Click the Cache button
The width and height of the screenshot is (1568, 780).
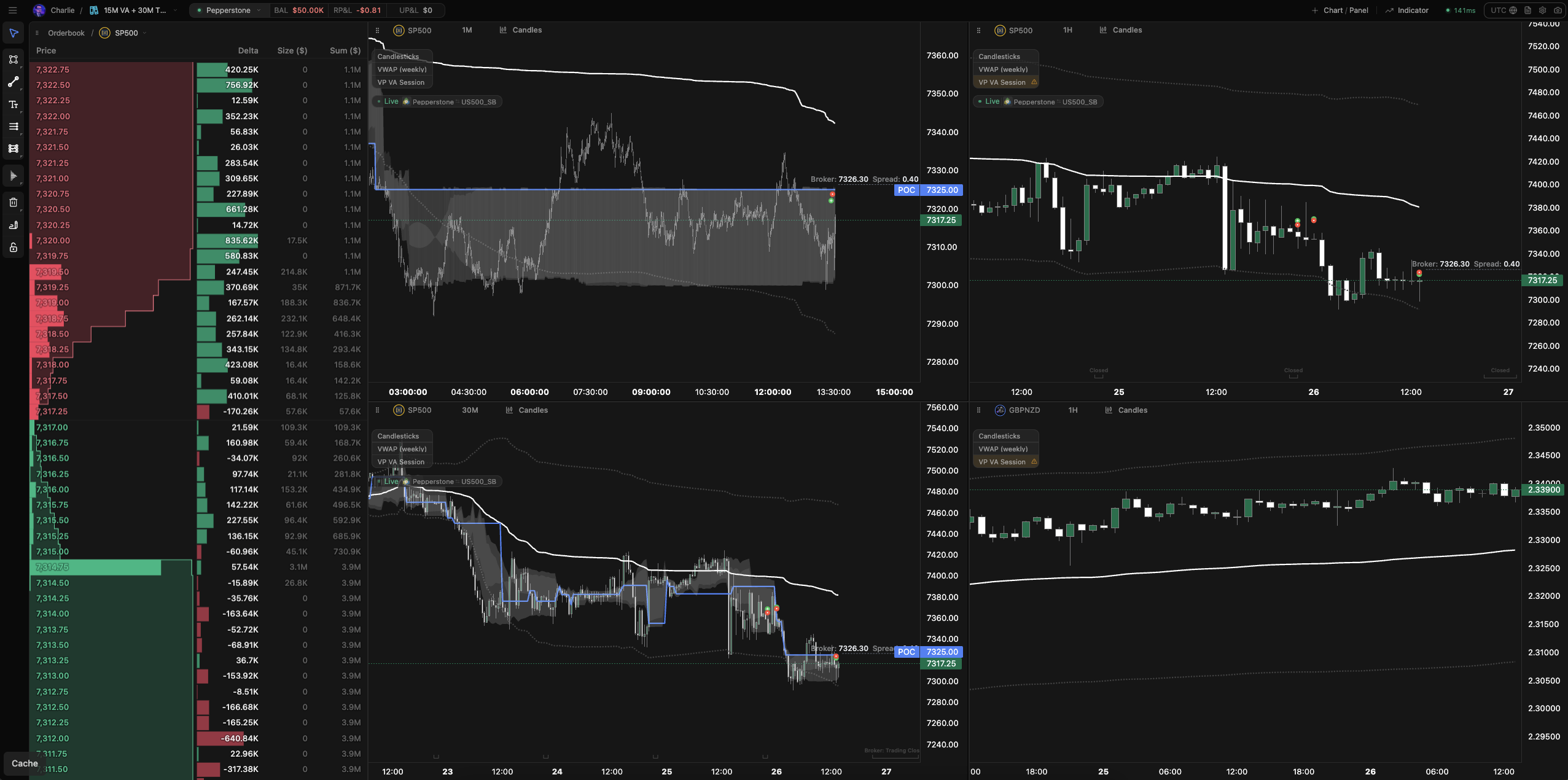tap(25, 763)
